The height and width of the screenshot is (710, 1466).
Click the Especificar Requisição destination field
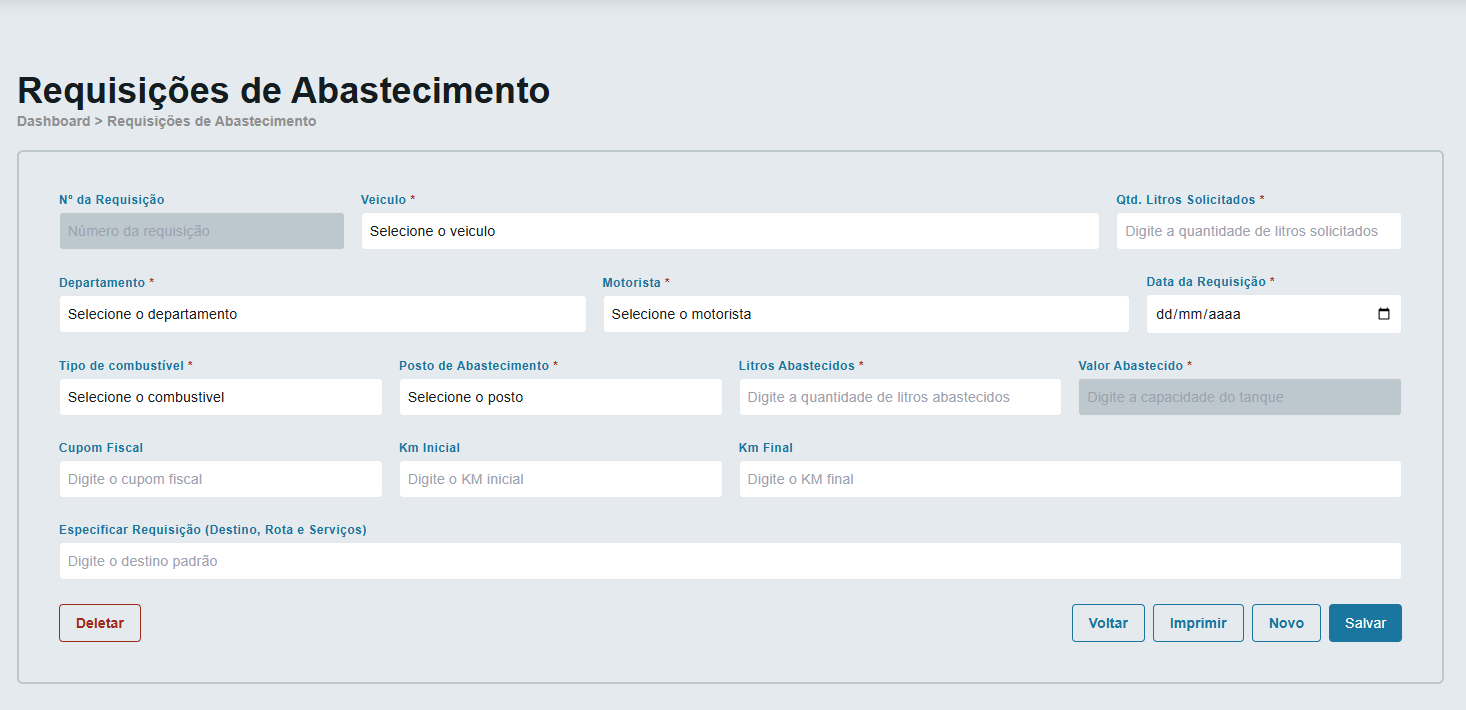pos(729,561)
